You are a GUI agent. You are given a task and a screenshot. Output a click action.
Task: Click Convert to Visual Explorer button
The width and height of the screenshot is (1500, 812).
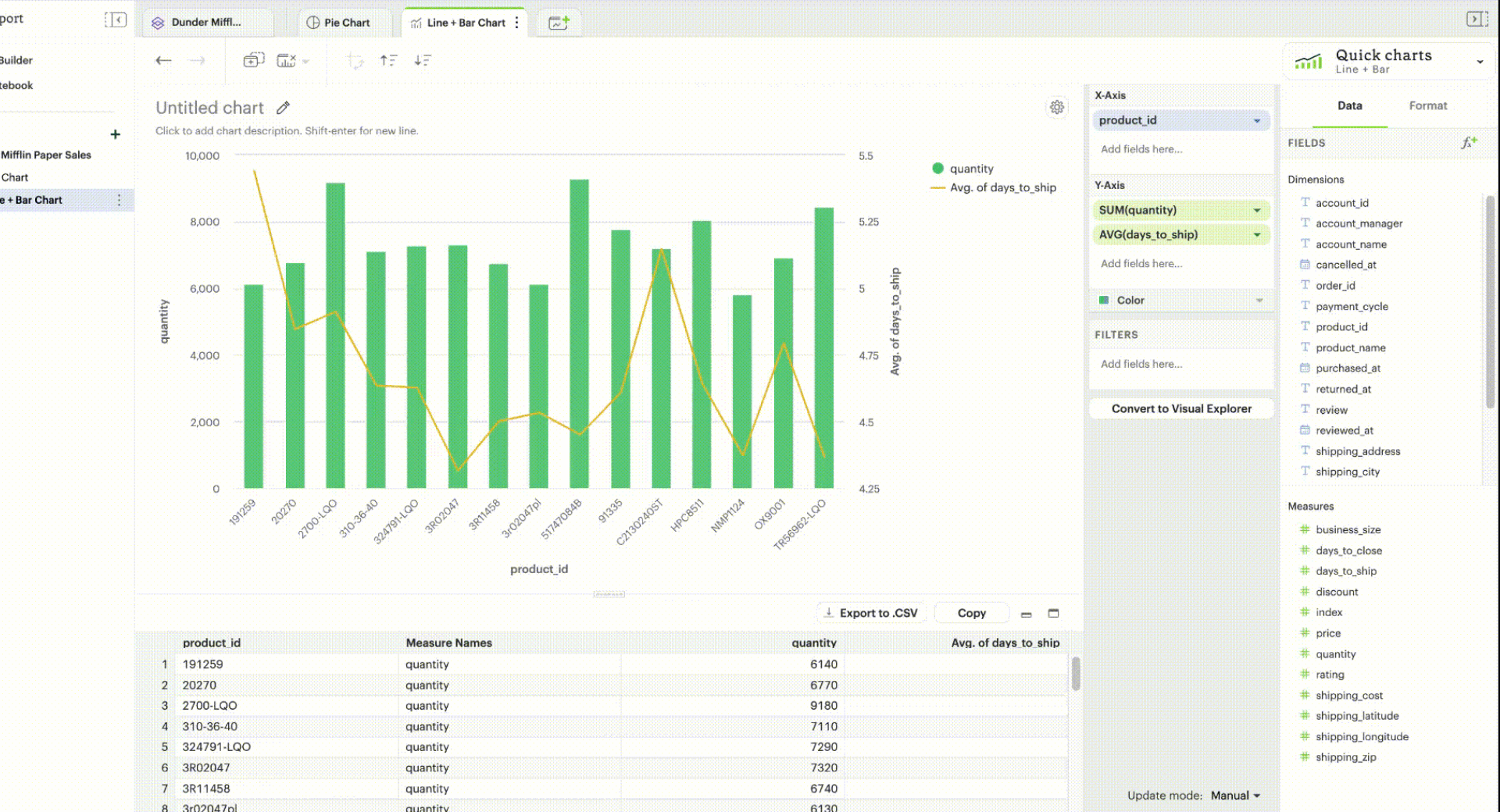pos(1180,409)
